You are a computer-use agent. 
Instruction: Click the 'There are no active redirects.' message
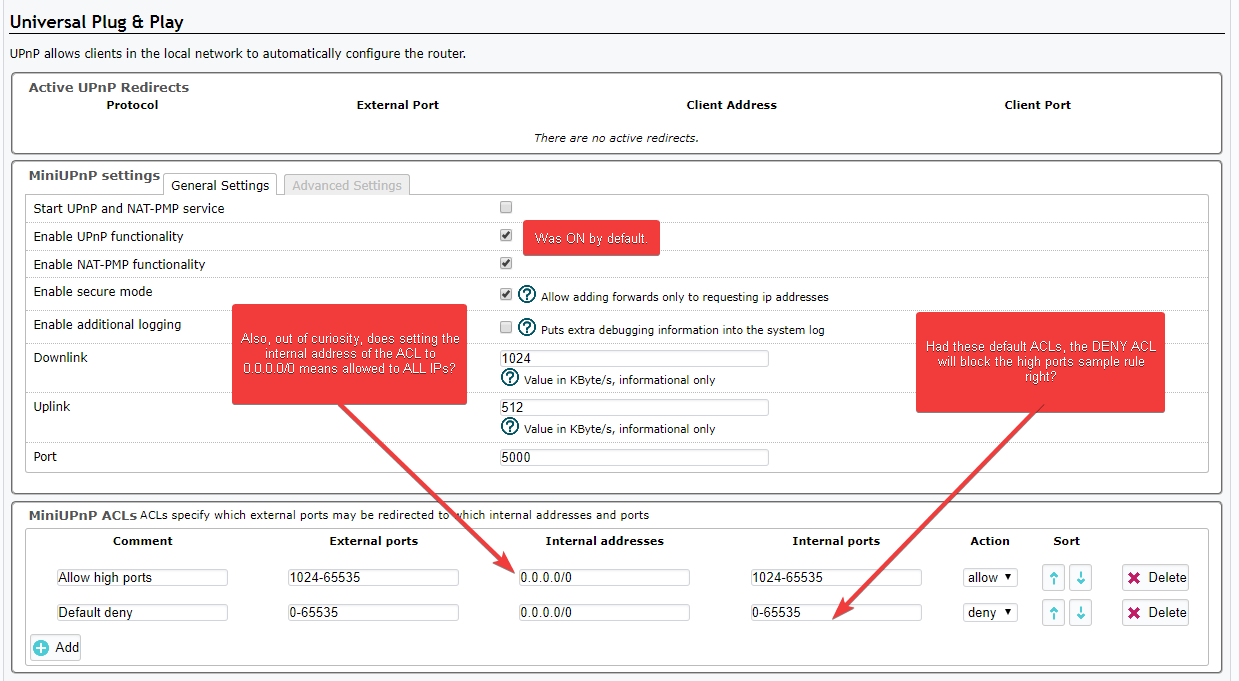[616, 138]
